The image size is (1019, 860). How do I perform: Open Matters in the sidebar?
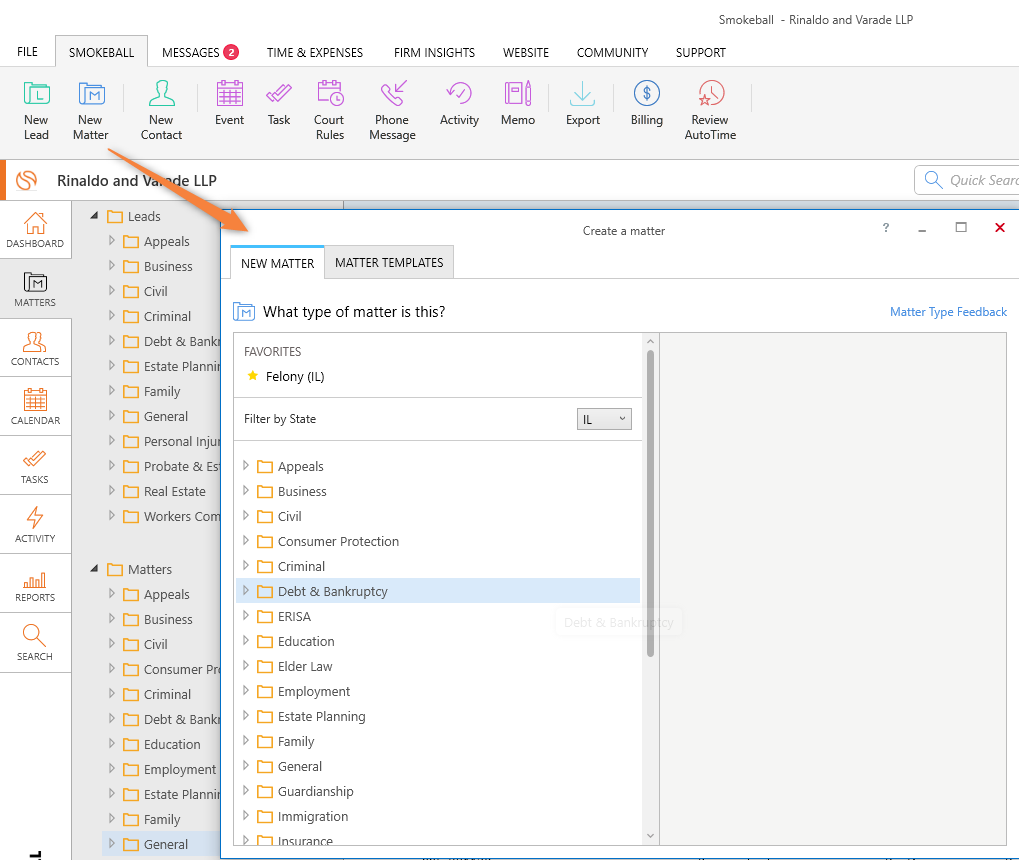35,289
